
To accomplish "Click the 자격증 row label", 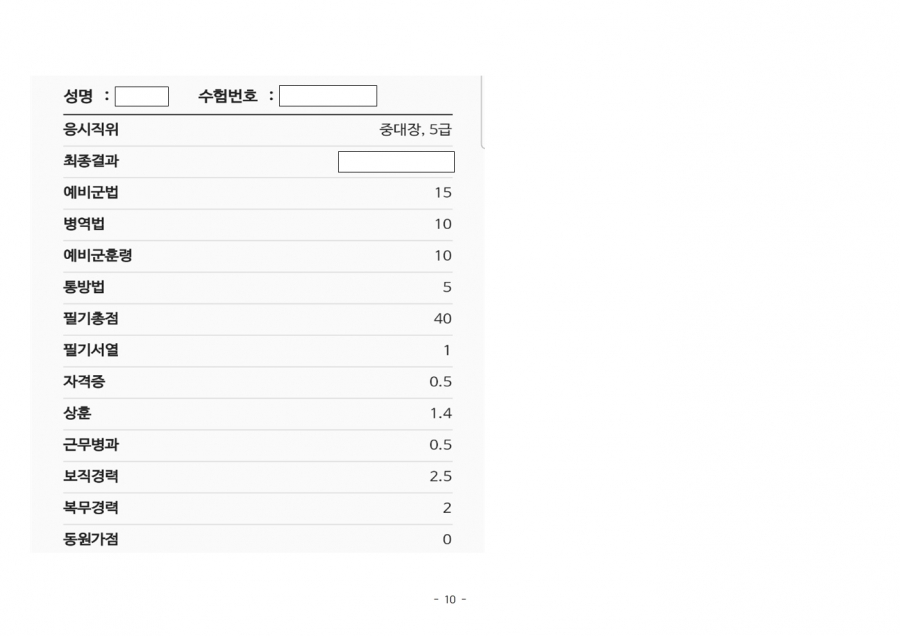I will (x=84, y=382).
